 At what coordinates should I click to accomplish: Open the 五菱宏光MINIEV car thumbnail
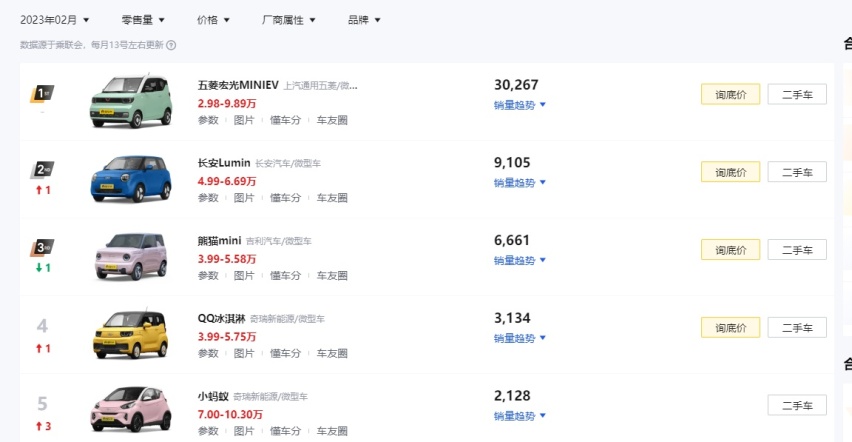[131, 101]
